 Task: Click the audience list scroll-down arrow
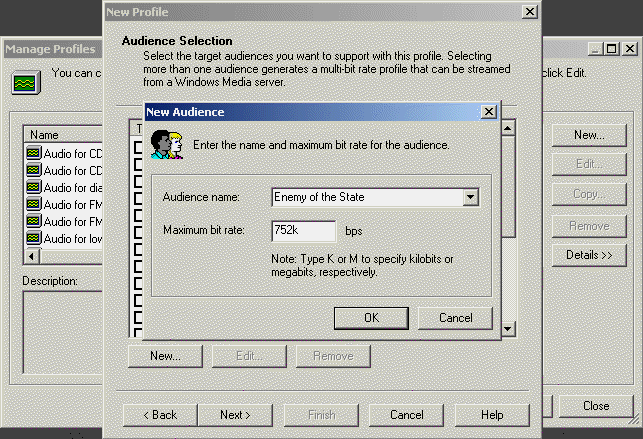(508, 329)
